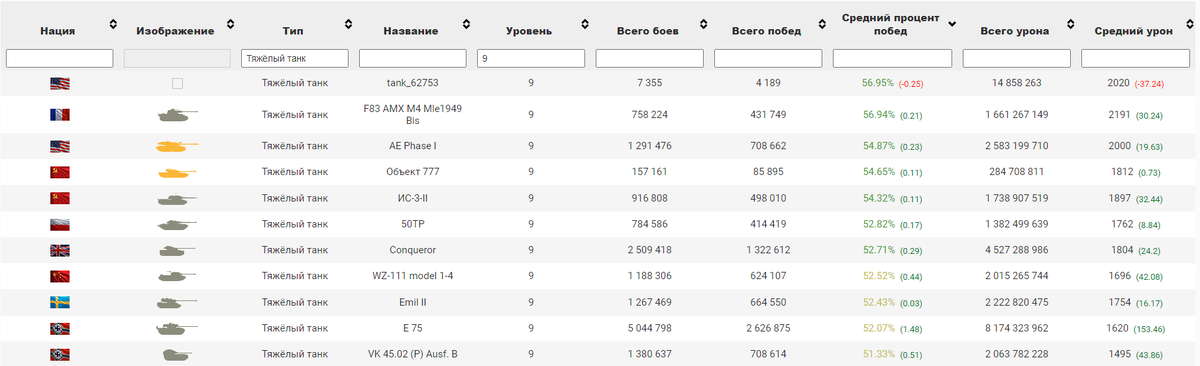Click the Conqueror tank name
Viewport: 1200px width, 366px height.
[413, 250]
